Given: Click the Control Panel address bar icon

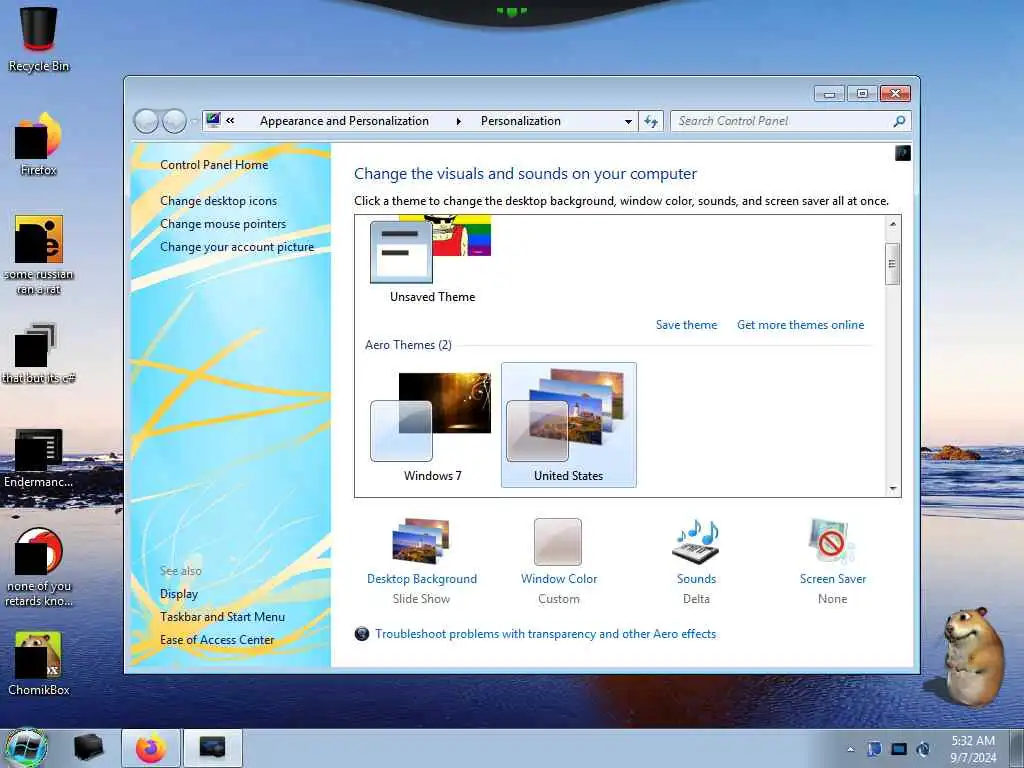Looking at the screenshot, I should pyautogui.click(x=213, y=120).
